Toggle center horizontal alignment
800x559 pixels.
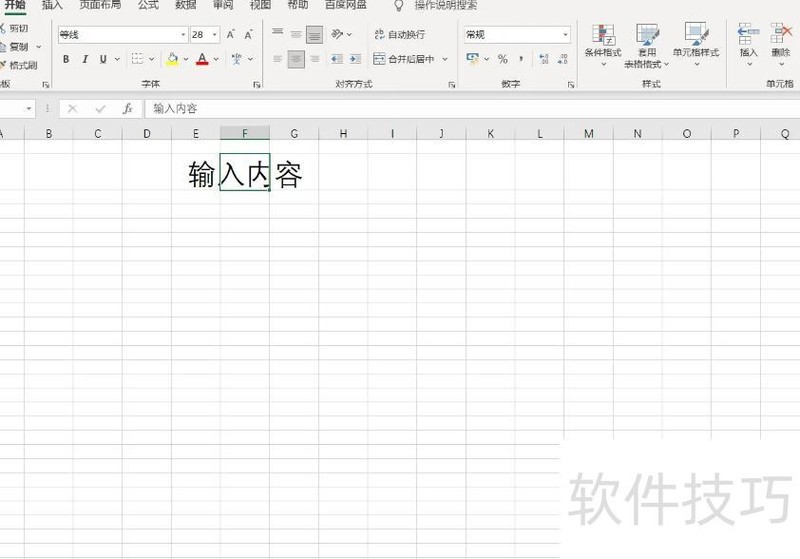[296, 59]
